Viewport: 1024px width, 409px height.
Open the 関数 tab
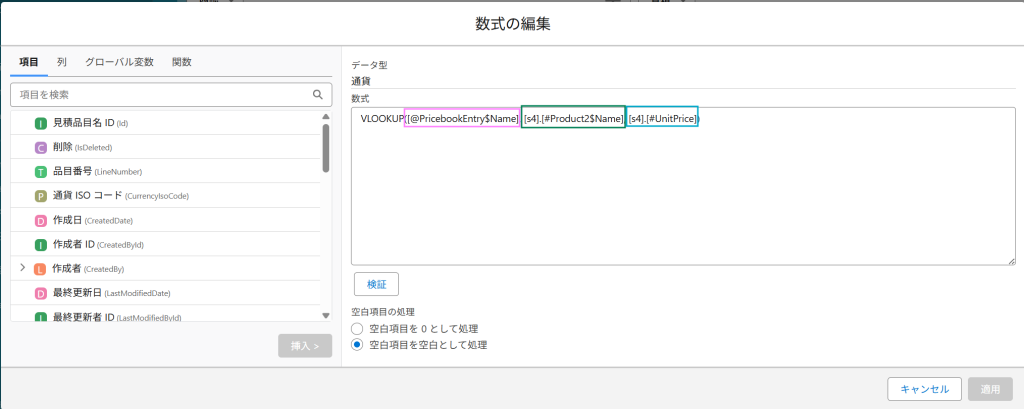(182, 62)
